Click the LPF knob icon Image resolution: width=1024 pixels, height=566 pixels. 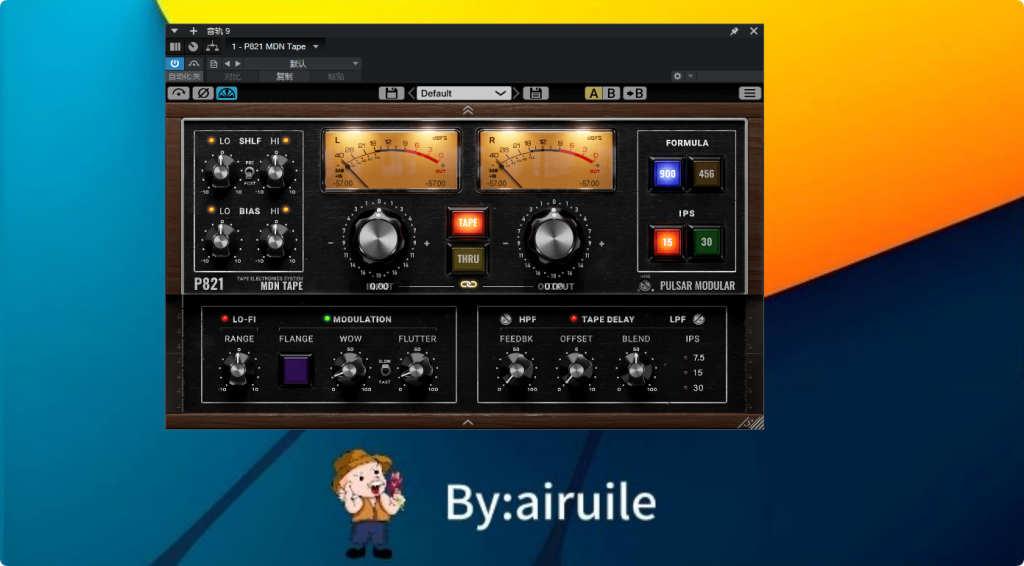(x=699, y=319)
